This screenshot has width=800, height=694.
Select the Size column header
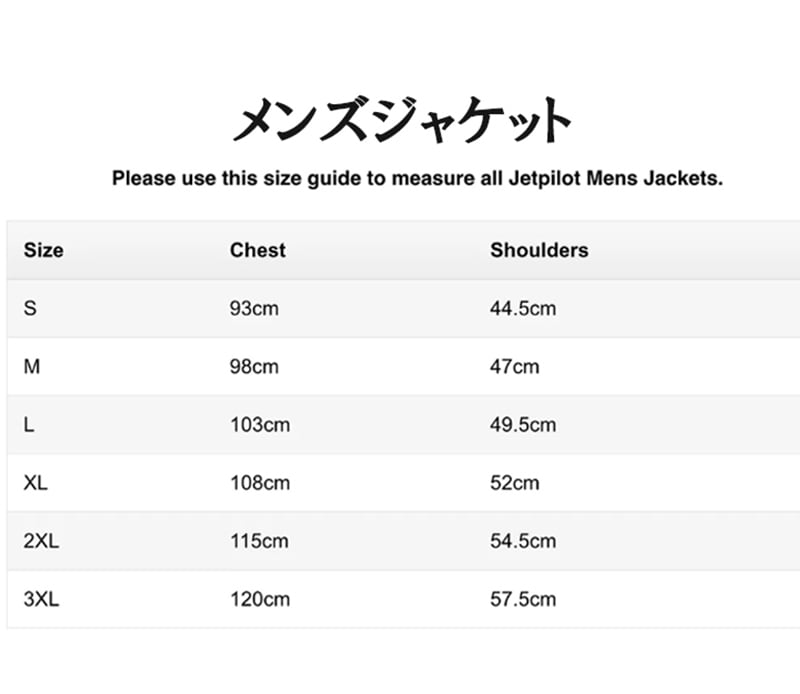[x=43, y=250]
